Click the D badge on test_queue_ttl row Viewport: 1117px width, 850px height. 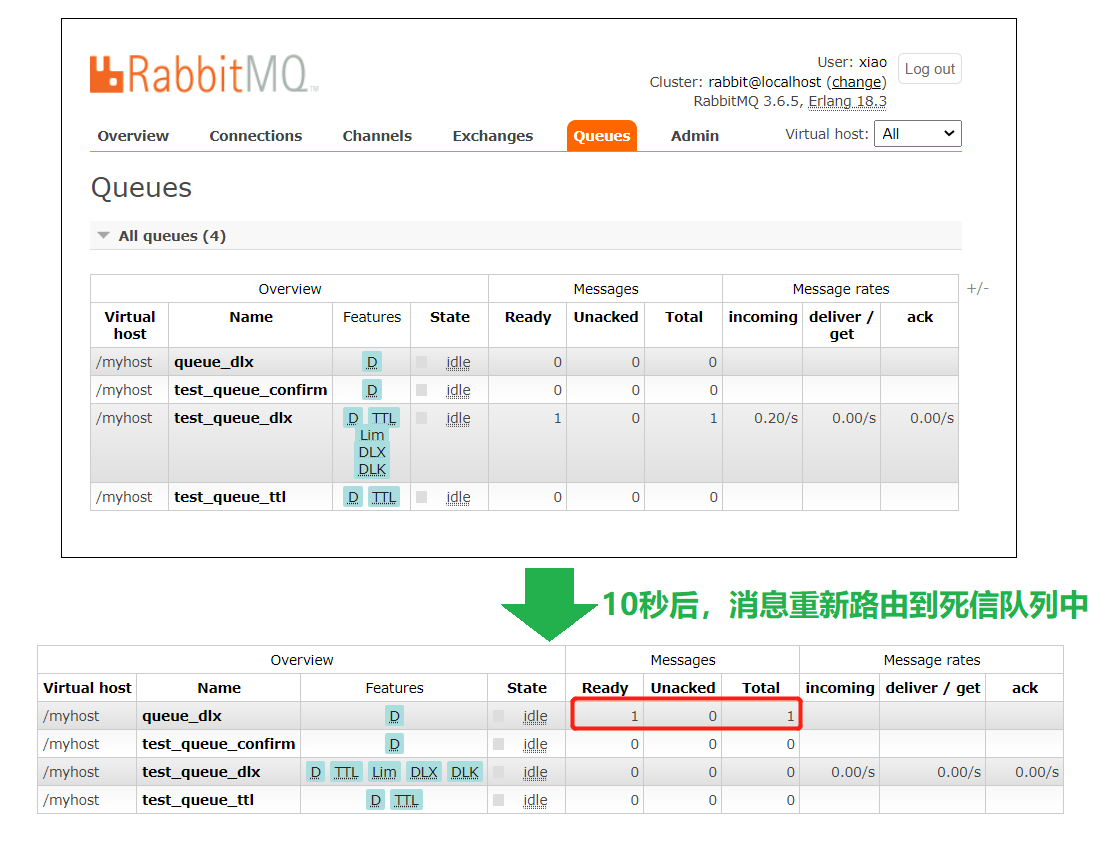352,497
